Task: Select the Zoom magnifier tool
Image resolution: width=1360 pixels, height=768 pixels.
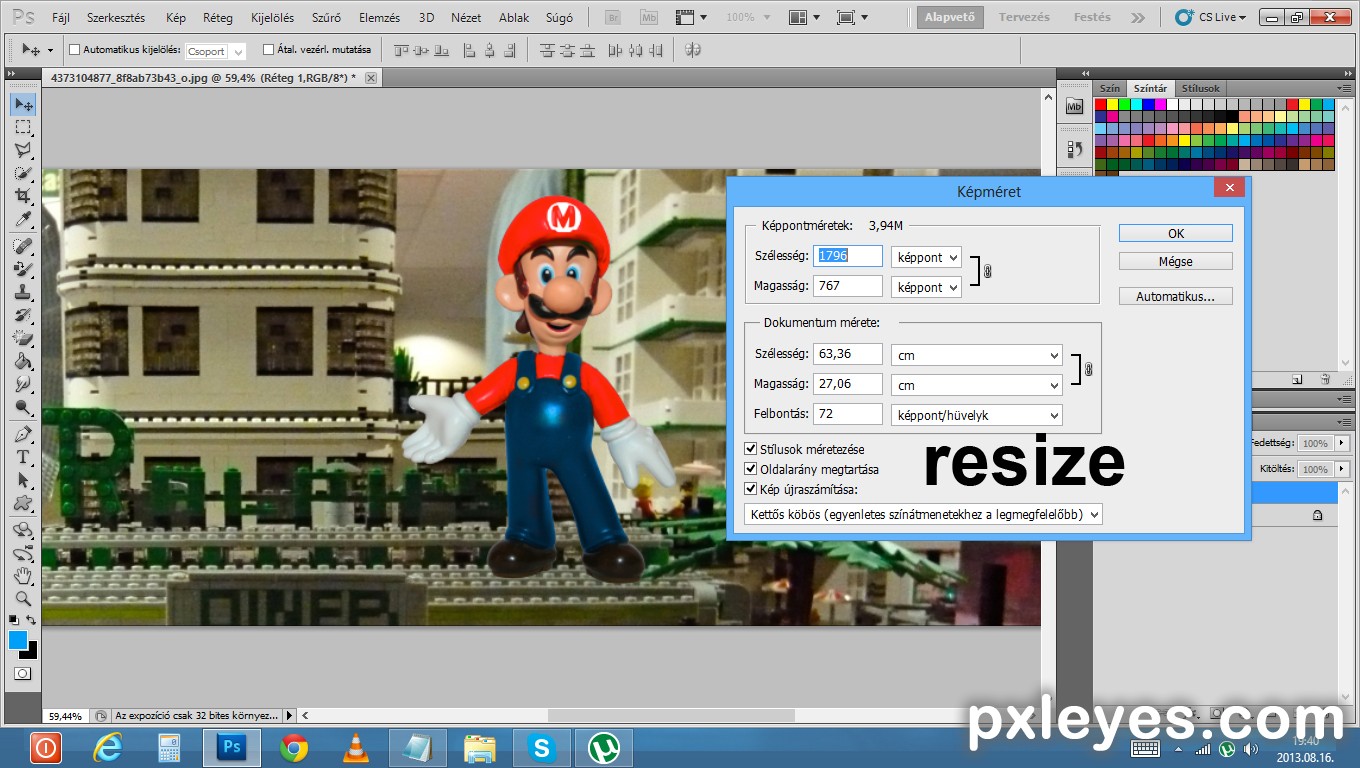Action: pos(23,599)
